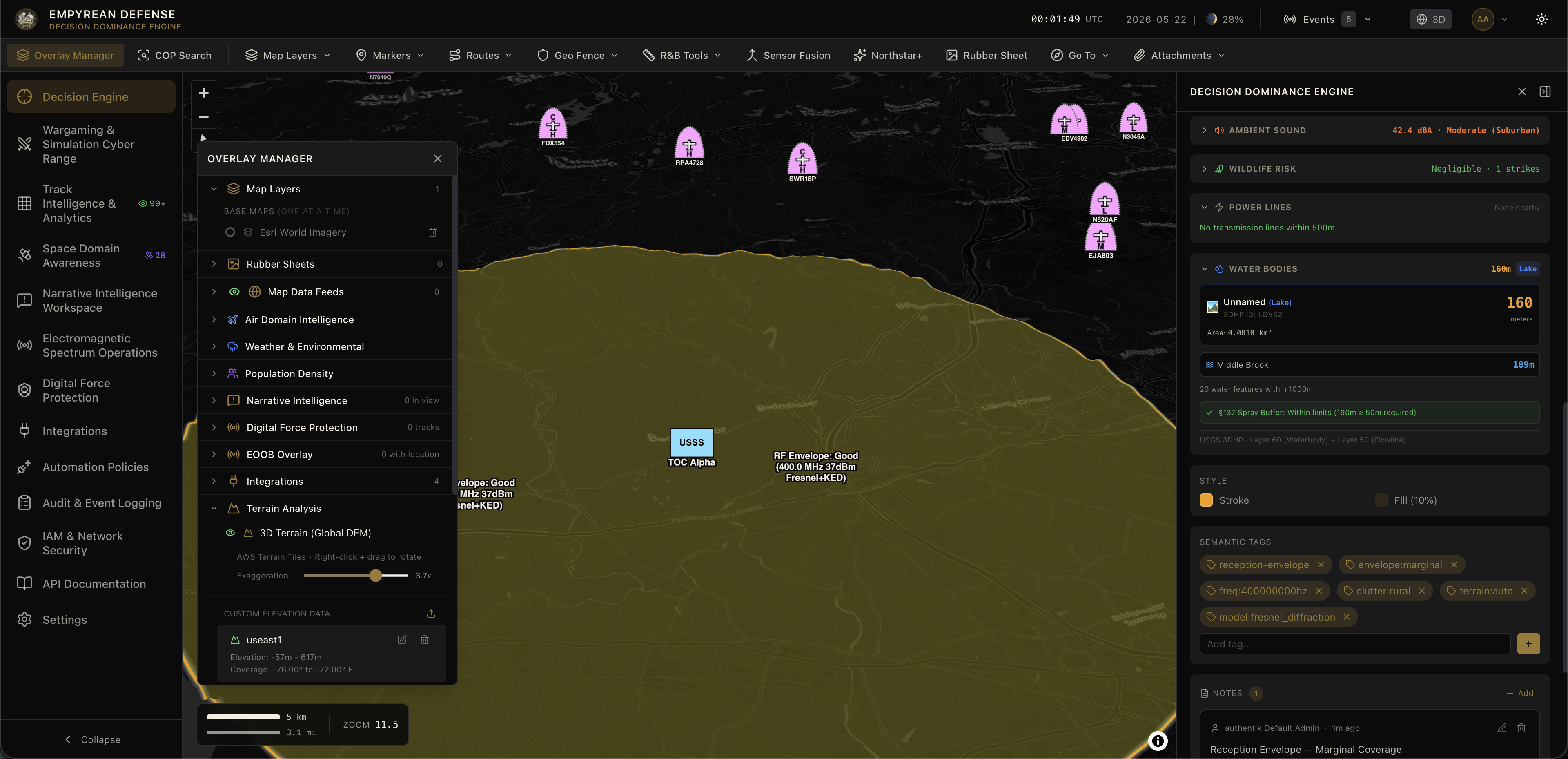Delete the Esri World Imagery base map

coord(433,232)
